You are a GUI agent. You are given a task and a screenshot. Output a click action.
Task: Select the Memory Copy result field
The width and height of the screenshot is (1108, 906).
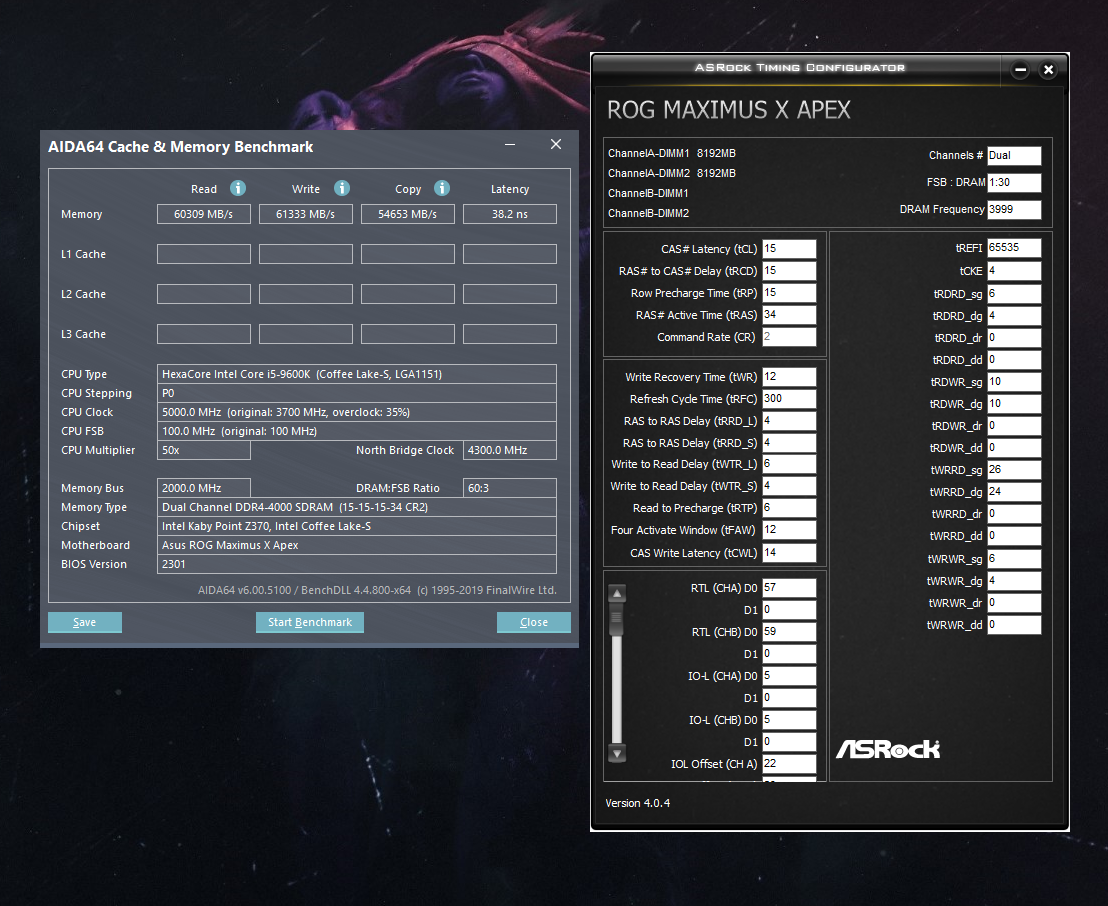(408, 214)
